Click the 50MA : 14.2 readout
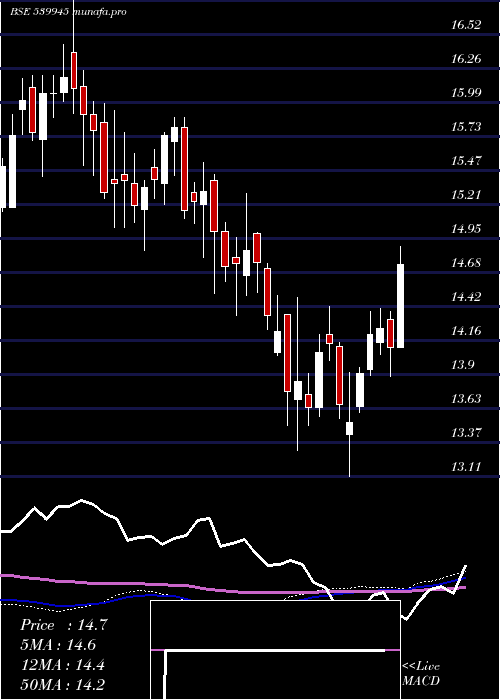Image resolution: width=500 pixels, height=700 pixels. [x=62, y=684]
